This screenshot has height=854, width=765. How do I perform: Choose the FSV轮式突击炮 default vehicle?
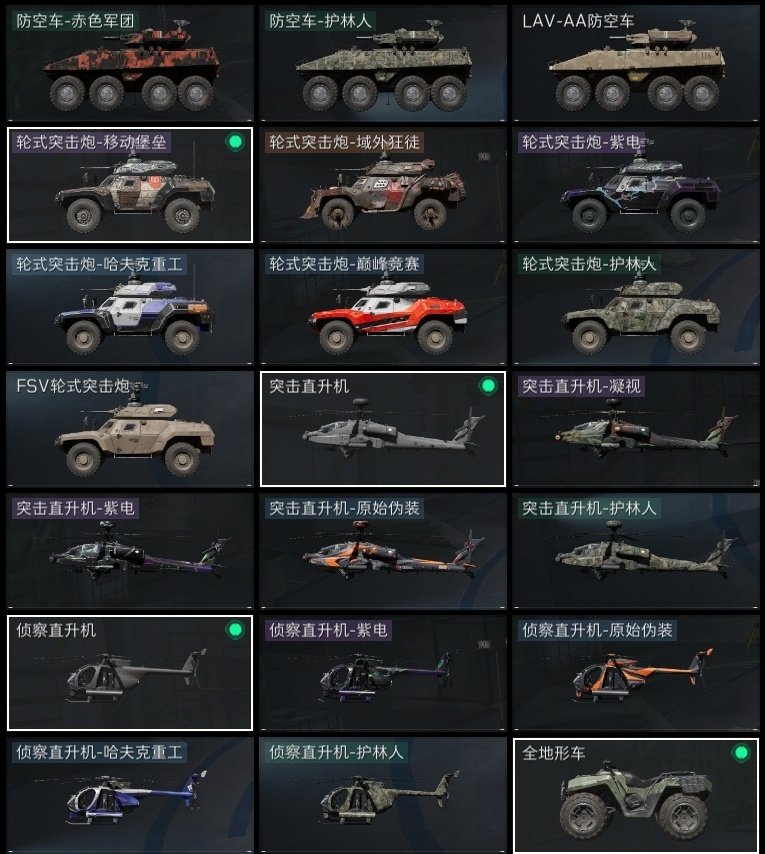pos(130,429)
